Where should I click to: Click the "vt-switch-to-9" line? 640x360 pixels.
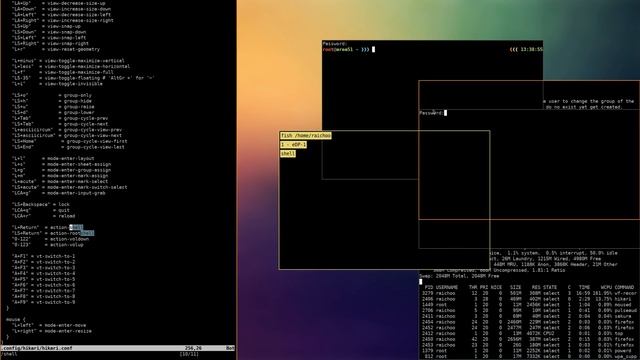coord(43,302)
